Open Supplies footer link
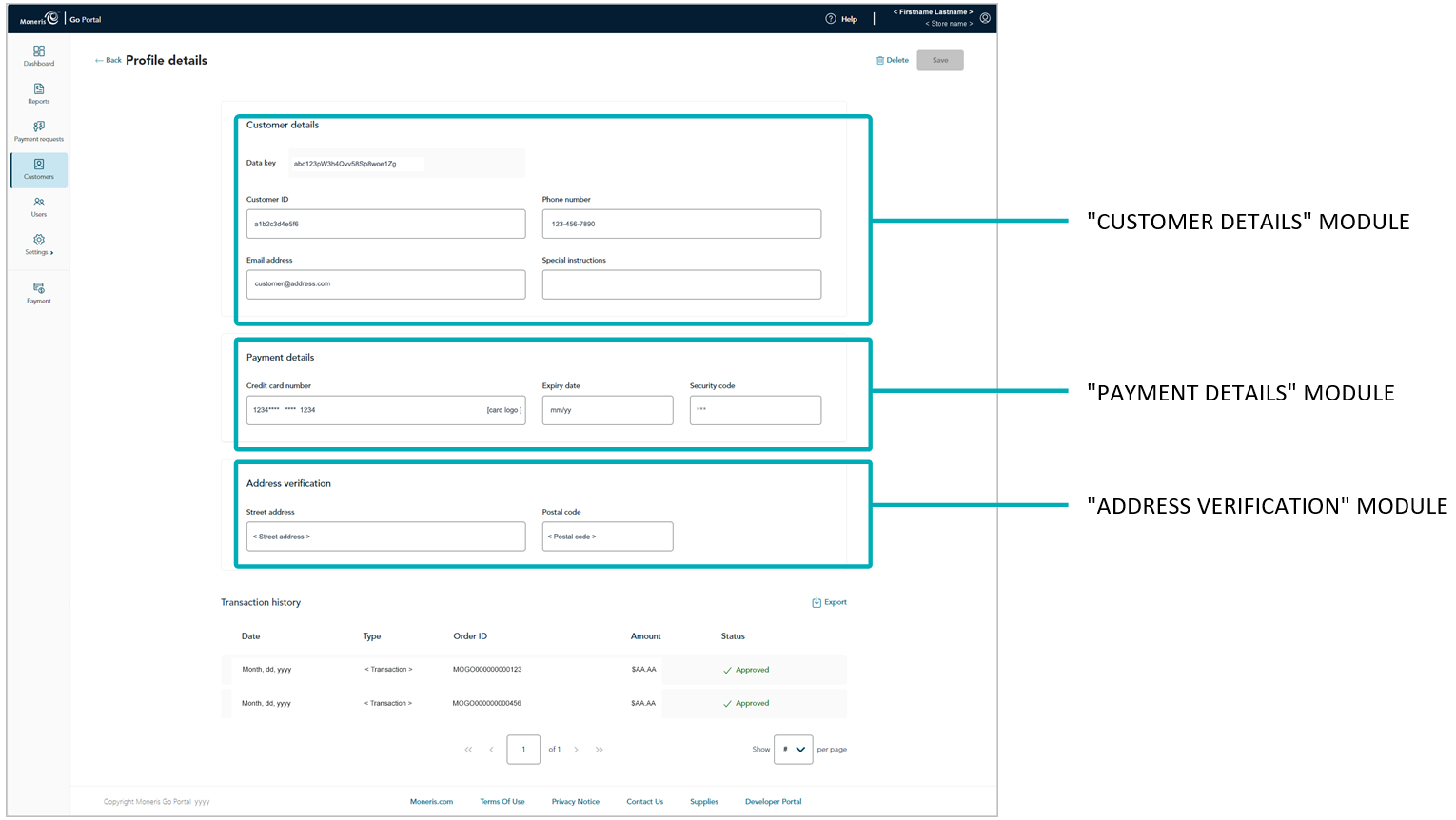This screenshot has width=1456, height=820. 704,802
